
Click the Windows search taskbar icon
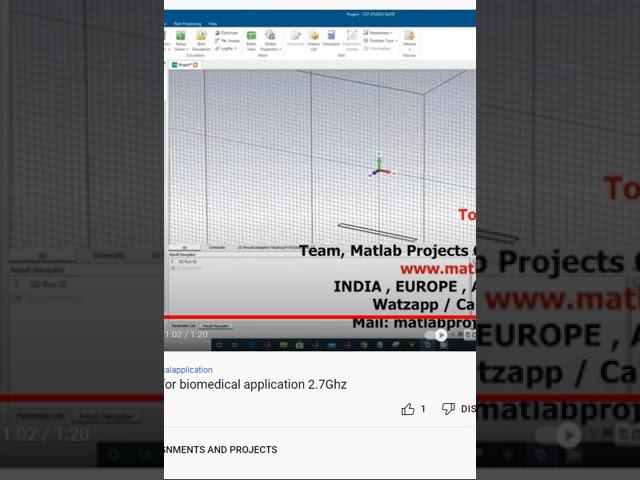(x=219, y=345)
